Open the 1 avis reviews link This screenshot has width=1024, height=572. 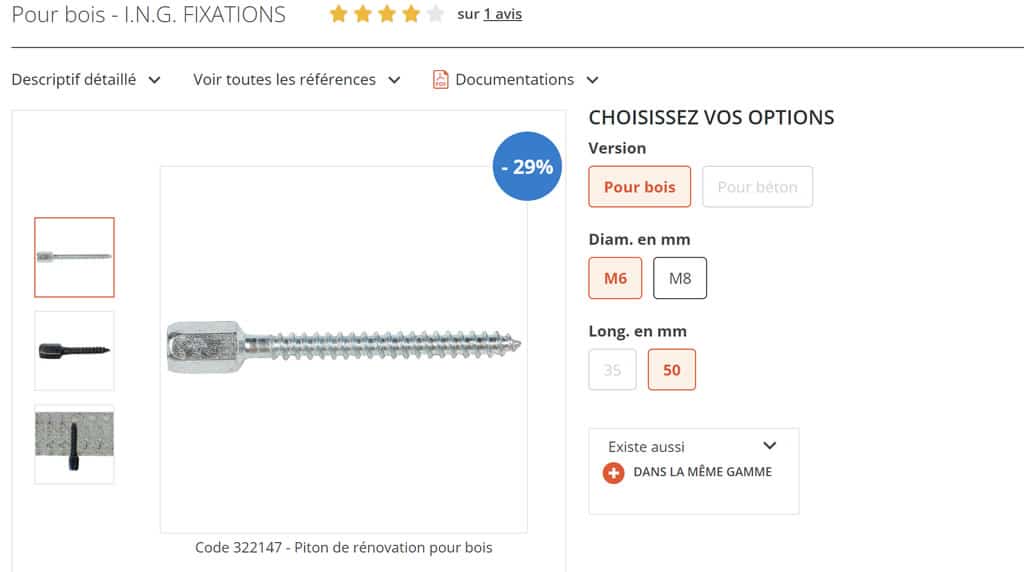pyautogui.click(x=502, y=14)
